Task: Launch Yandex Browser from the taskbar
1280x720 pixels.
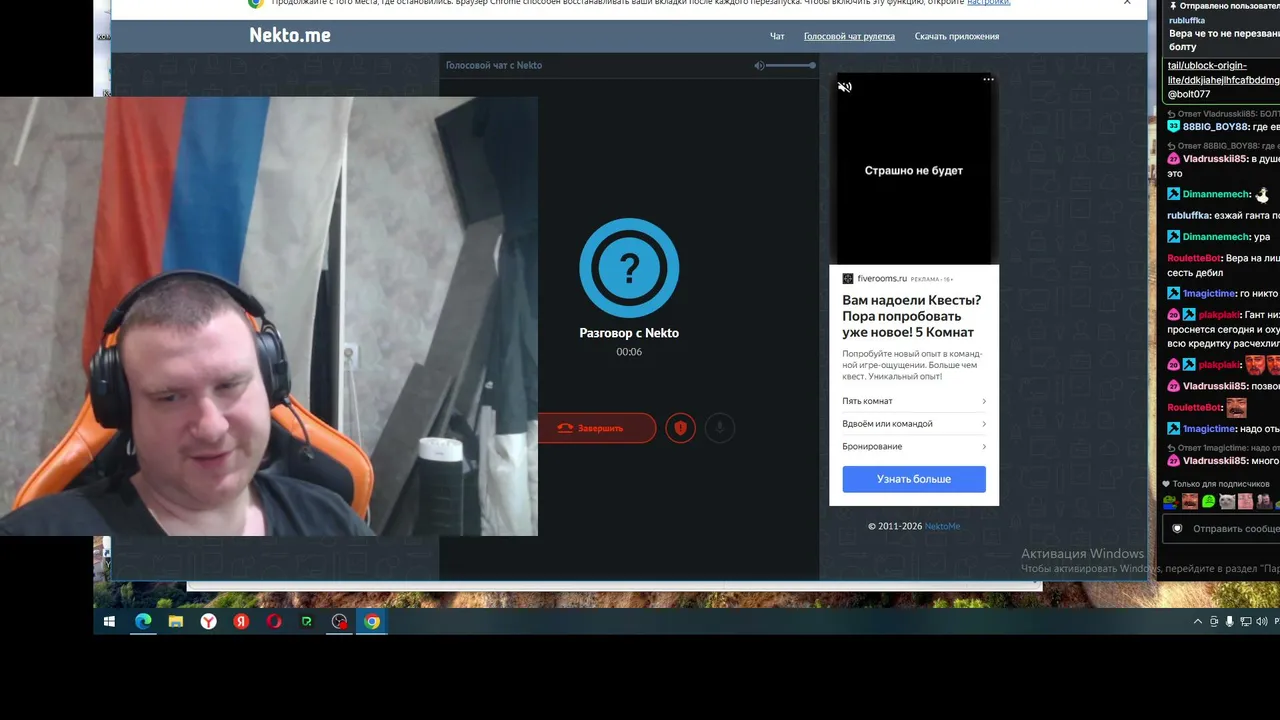Action: [x=208, y=622]
